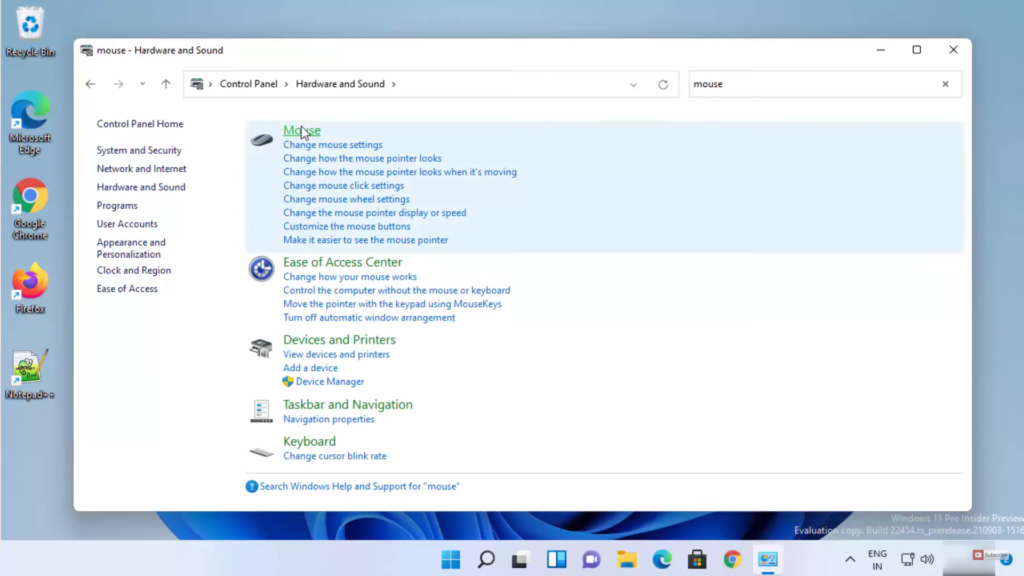The height and width of the screenshot is (576, 1024).
Task: Open Change mouse wheel settings link
Action: tap(346, 199)
